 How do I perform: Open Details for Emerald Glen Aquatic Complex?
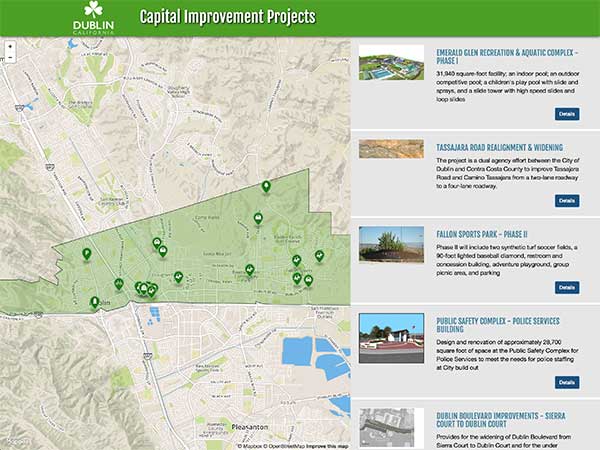coord(567,114)
